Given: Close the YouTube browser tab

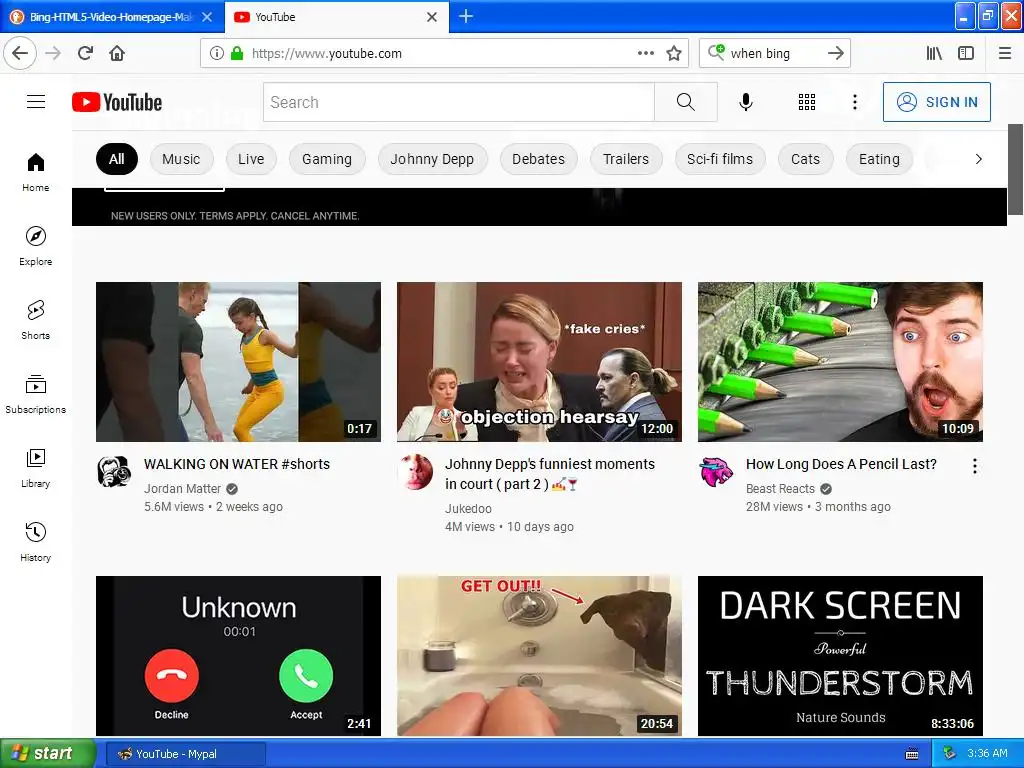Looking at the screenshot, I should [x=432, y=17].
